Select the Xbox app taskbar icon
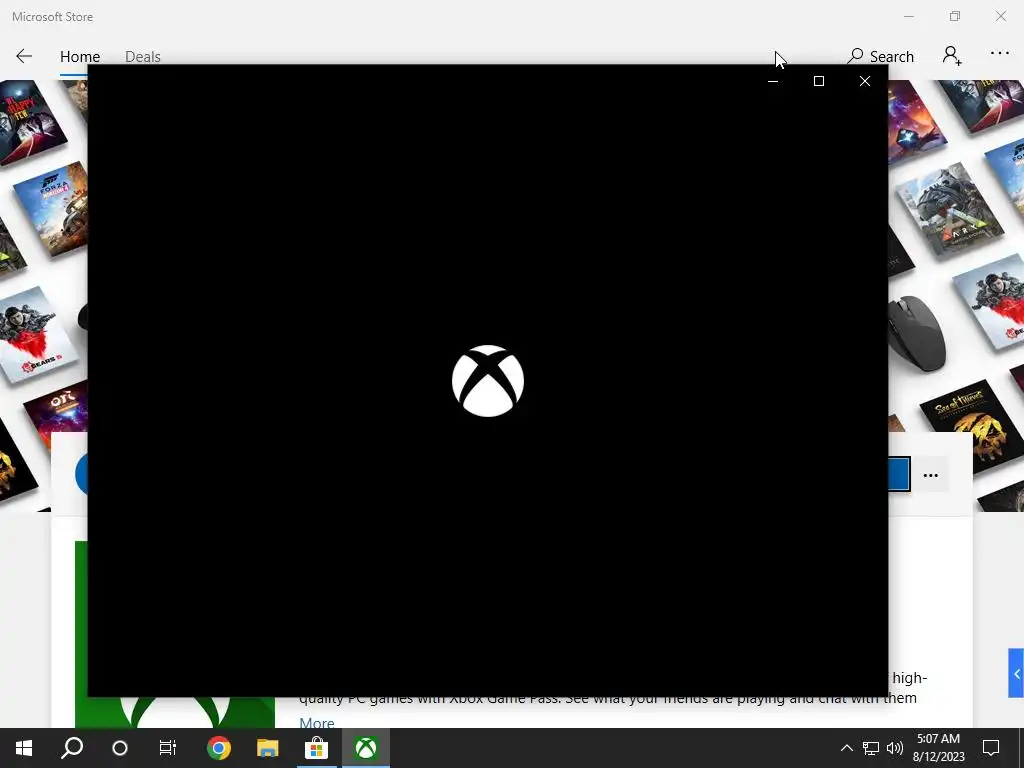Screen dimensions: 1024x768 366,748
